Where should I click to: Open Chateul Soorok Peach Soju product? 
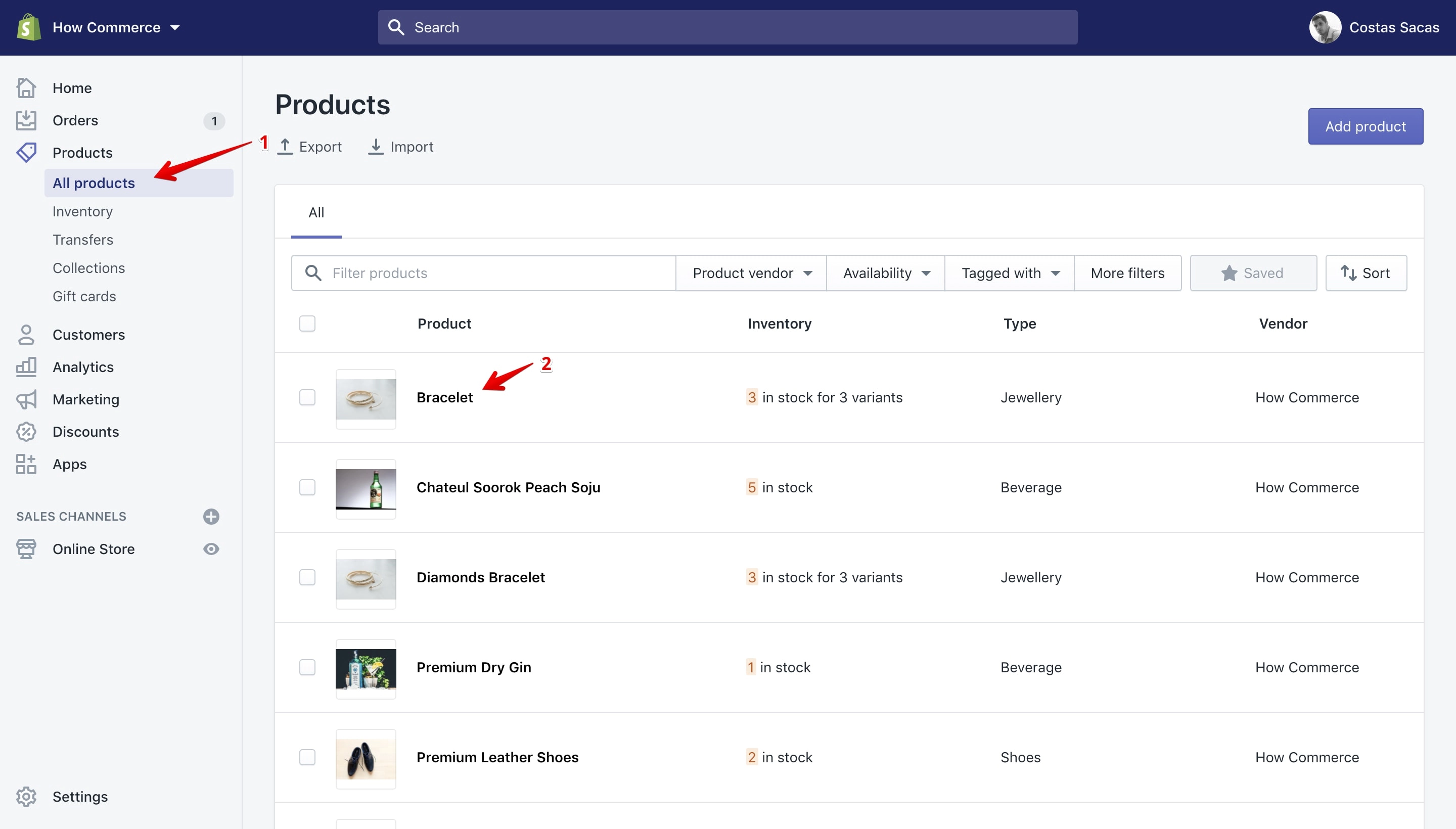coord(509,487)
